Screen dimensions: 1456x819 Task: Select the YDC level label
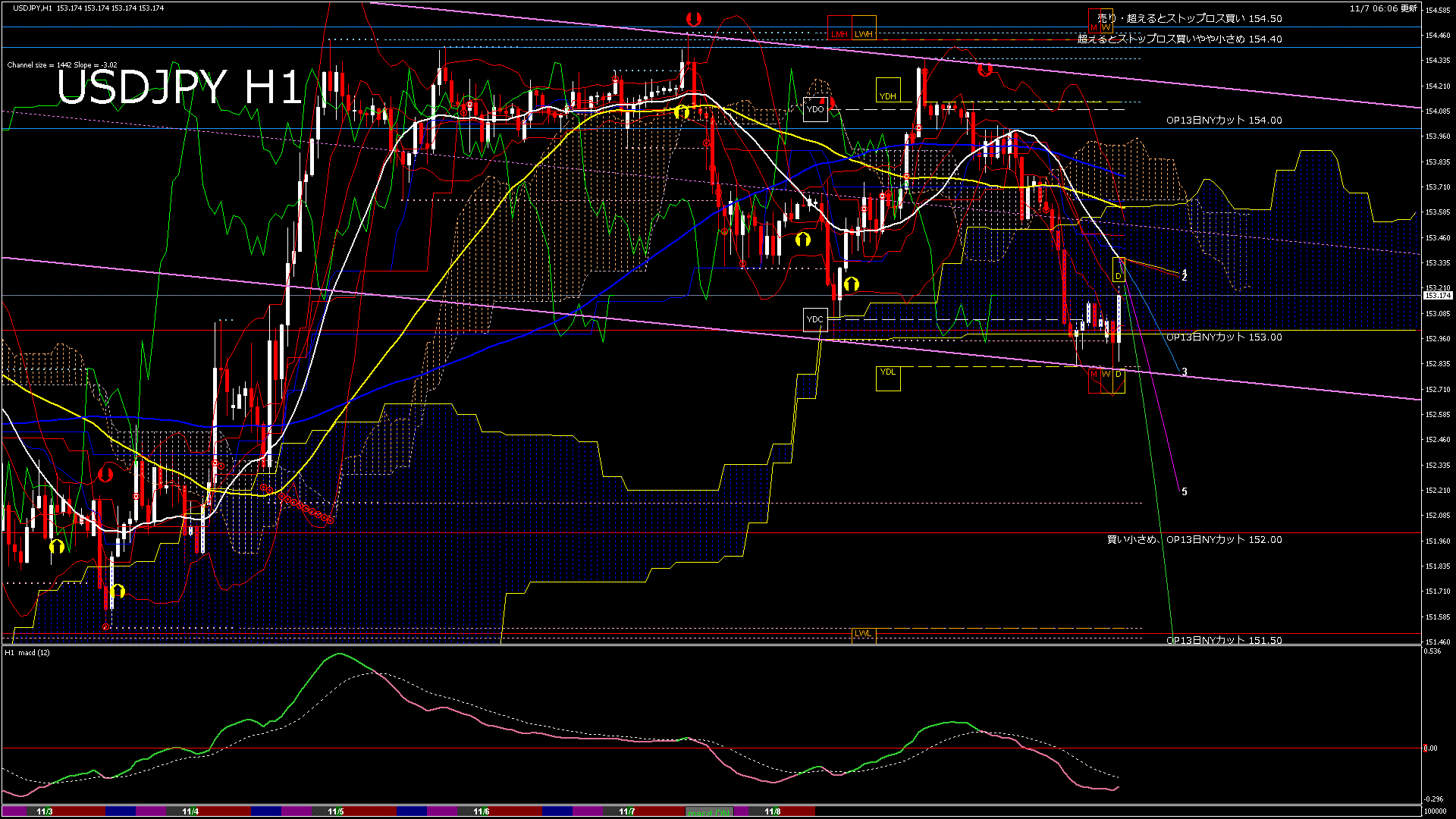tap(815, 319)
